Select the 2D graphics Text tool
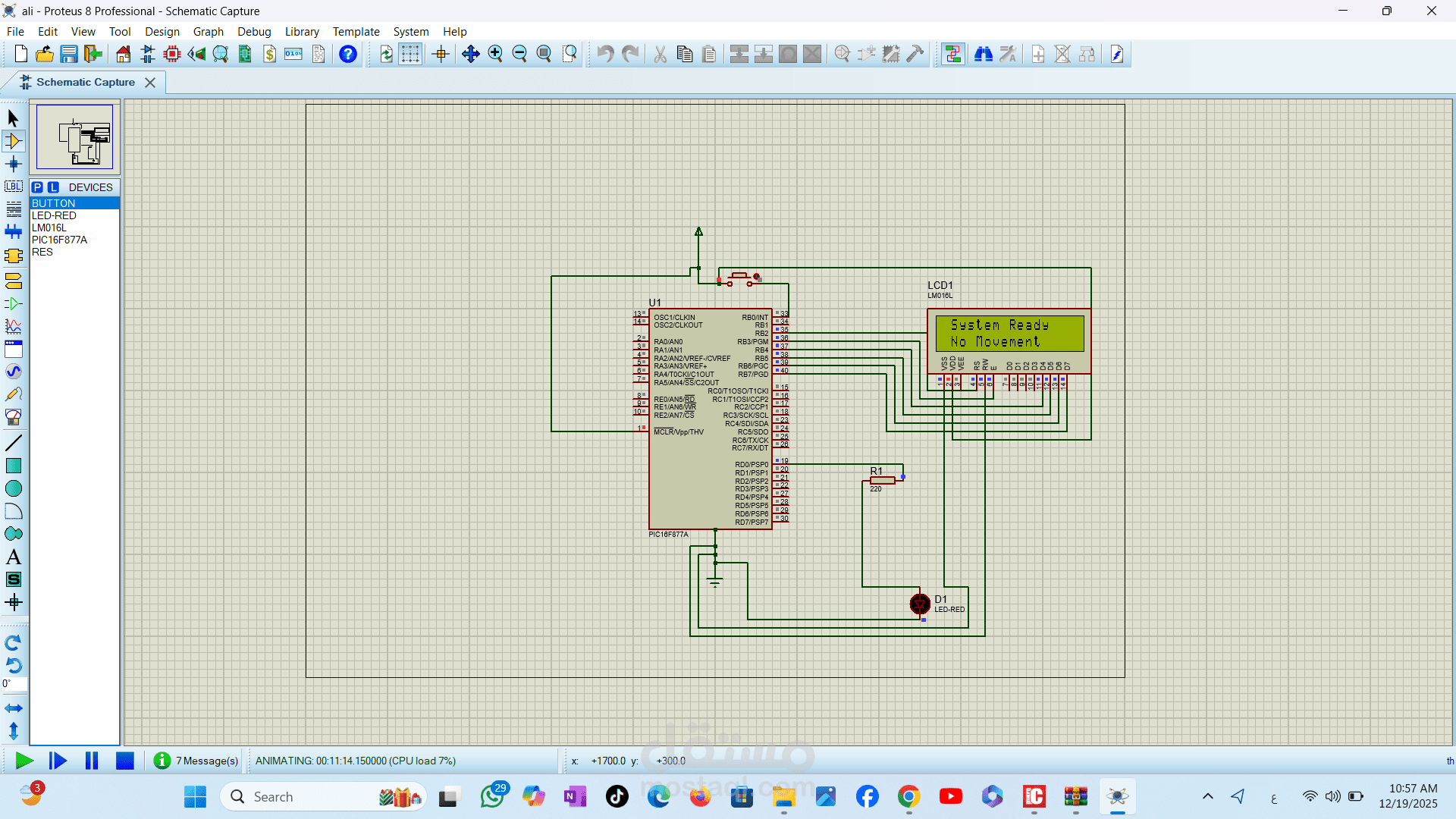1456x819 pixels. click(14, 556)
